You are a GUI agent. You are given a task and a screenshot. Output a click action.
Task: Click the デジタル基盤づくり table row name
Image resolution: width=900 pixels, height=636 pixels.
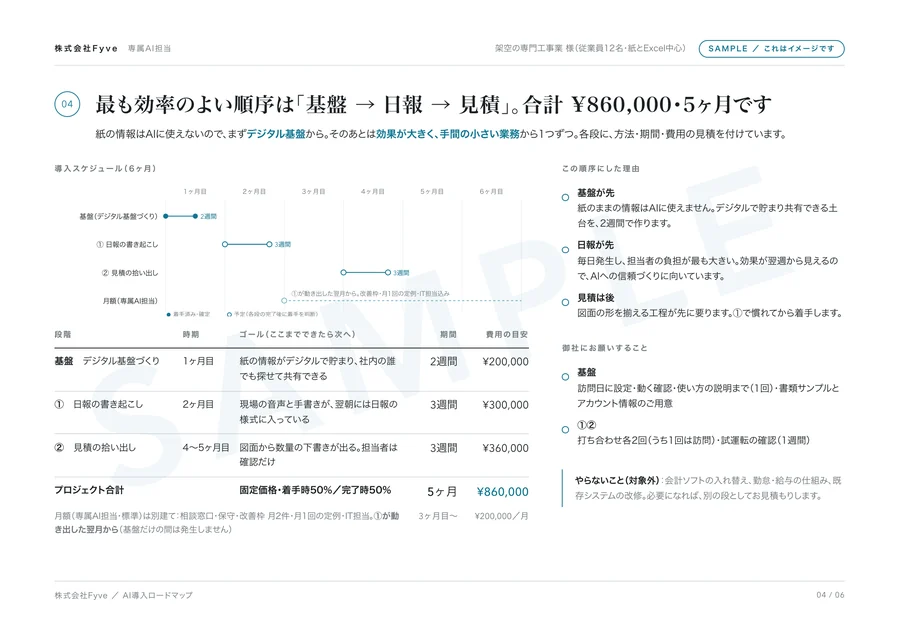(x=121, y=361)
